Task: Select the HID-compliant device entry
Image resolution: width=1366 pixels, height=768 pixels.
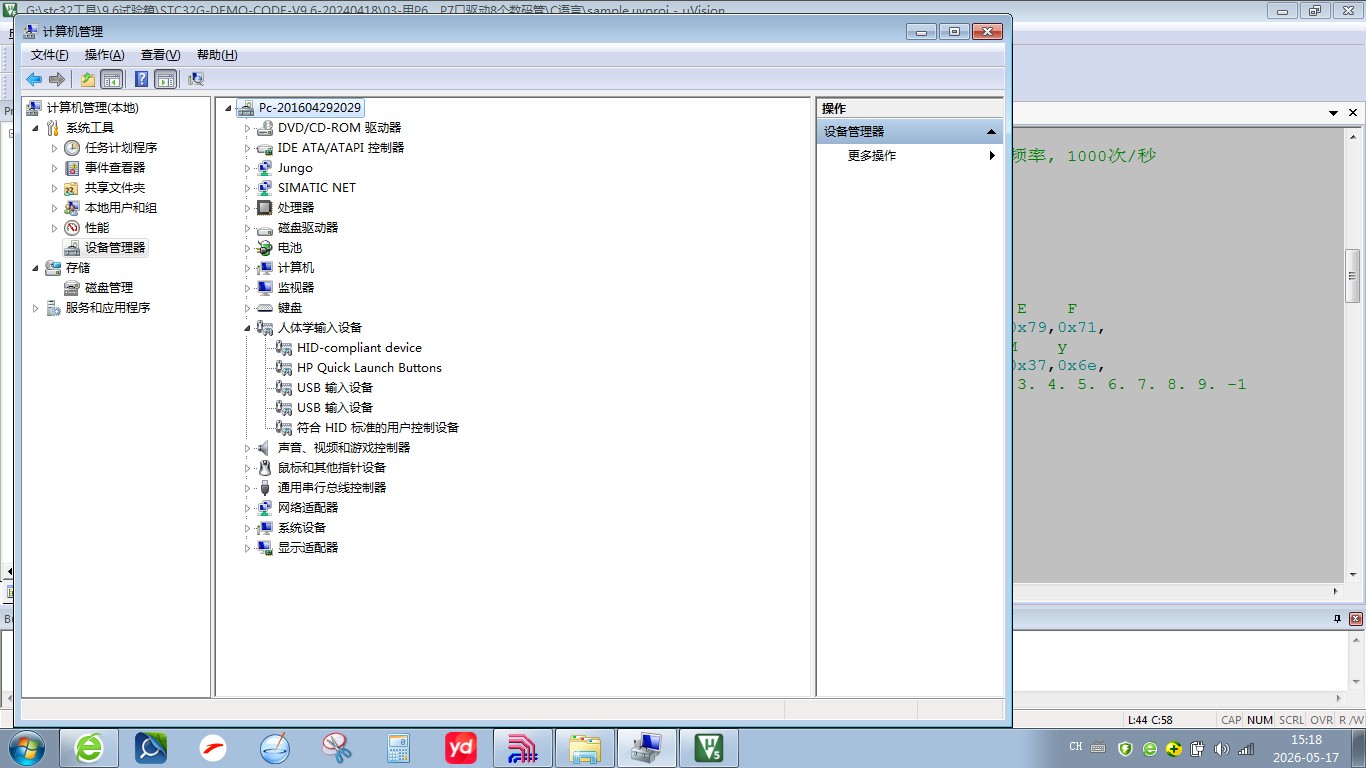Action: [359, 348]
